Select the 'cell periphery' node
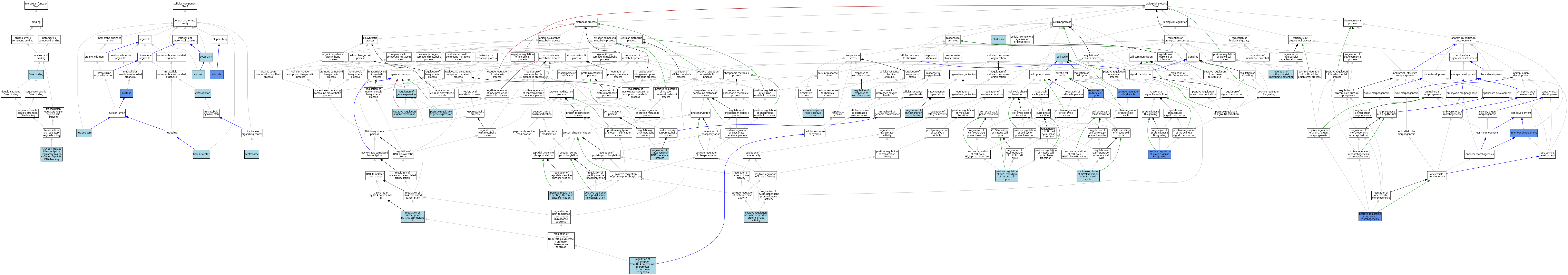 point(219,39)
